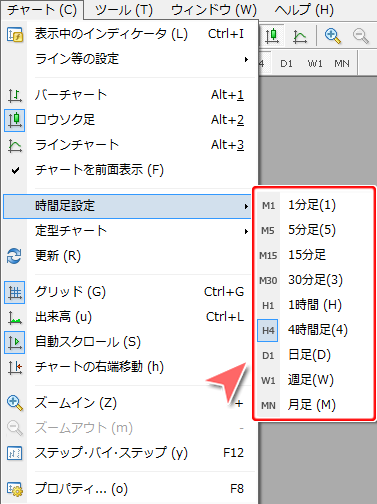
Task: Click the M15 timeframe icon
Action: click(268, 256)
